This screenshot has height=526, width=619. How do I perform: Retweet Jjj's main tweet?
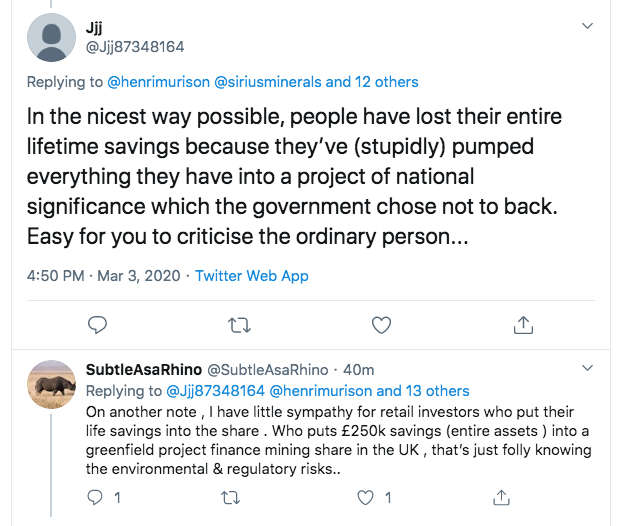[240, 324]
